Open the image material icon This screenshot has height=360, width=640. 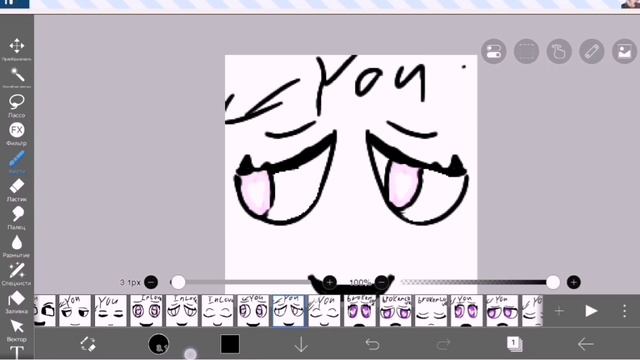[x=624, y=51]
